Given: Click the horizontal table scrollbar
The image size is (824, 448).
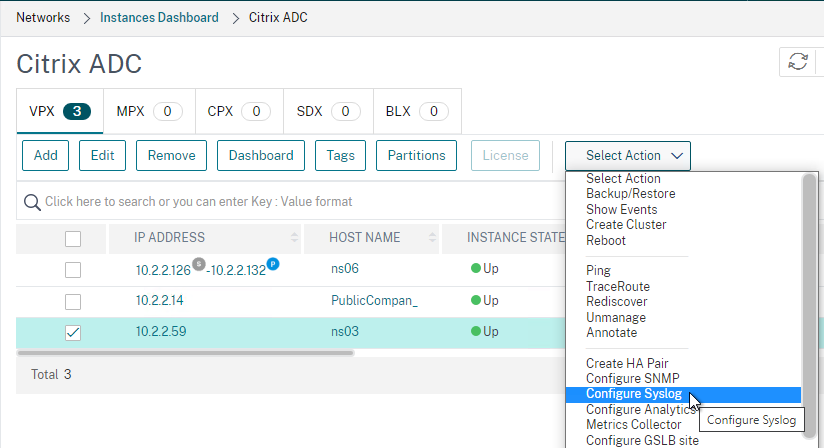Looking at the screenshot, I should (186, 353).
